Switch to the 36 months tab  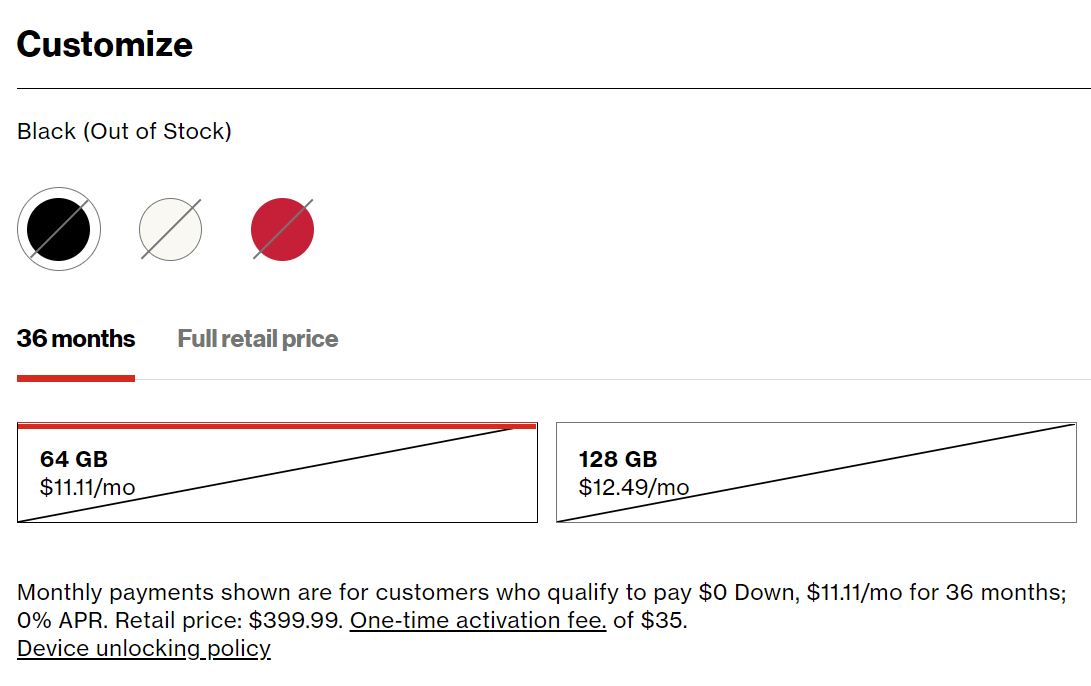click(76, 339)
